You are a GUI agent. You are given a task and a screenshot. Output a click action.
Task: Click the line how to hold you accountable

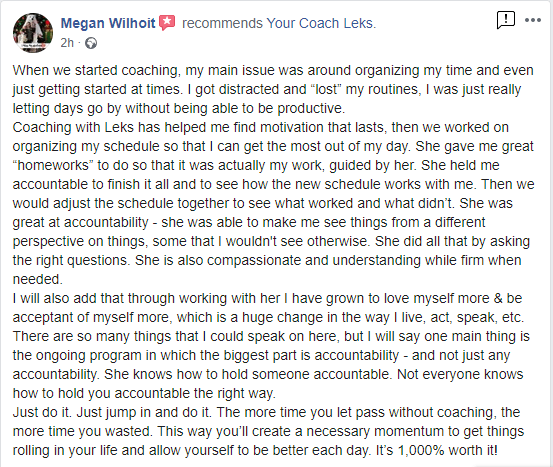pos(144,393)
